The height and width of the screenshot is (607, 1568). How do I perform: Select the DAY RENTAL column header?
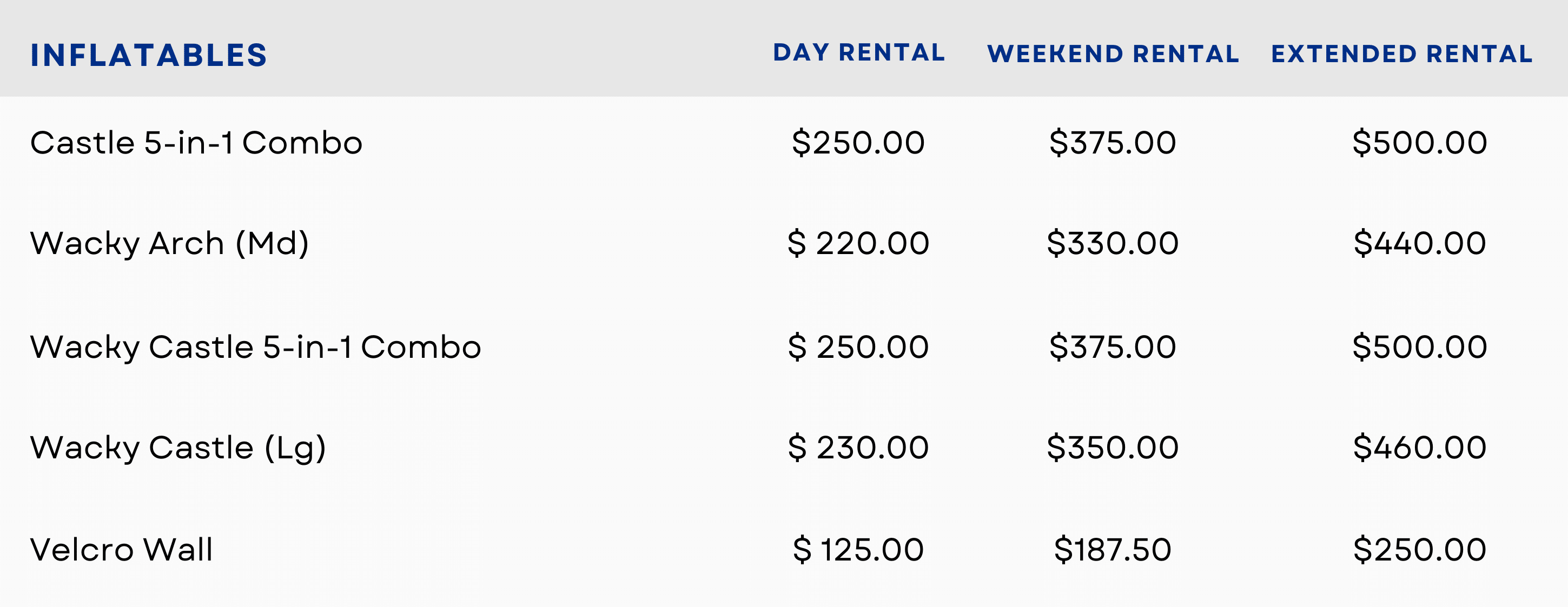(x=859, y=53)
